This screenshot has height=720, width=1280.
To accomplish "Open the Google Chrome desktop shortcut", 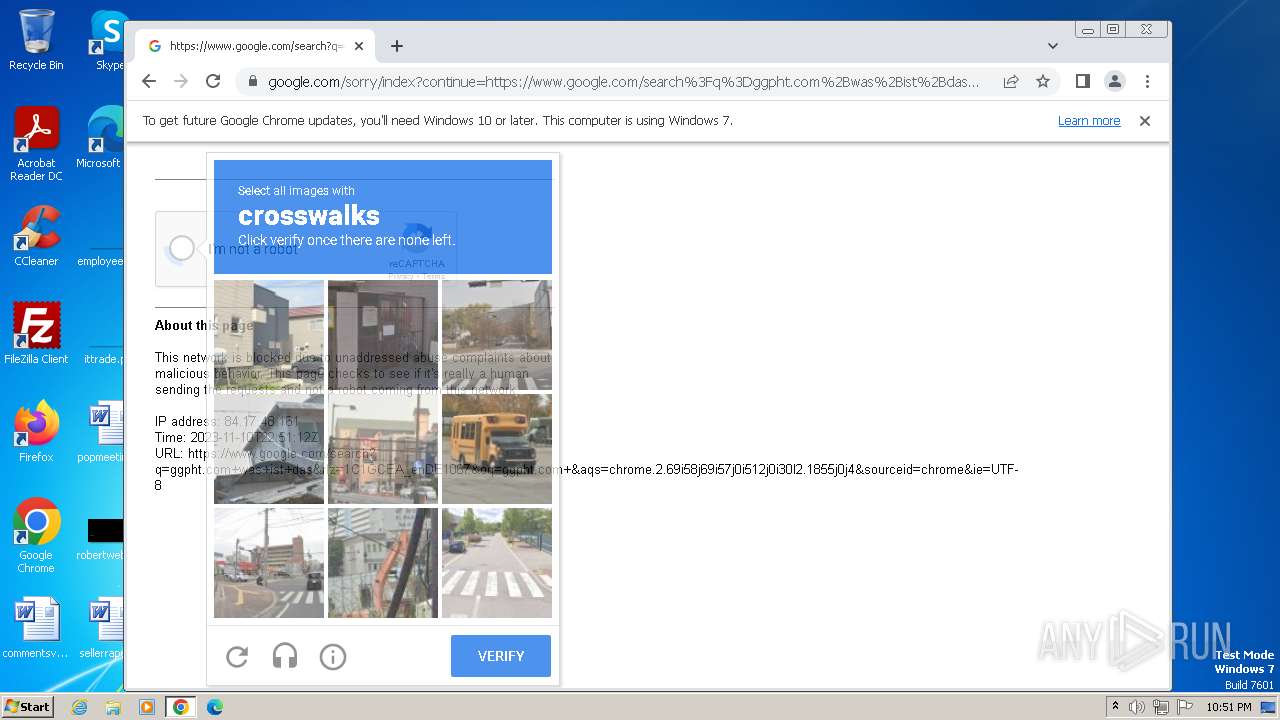I will (36, 536).
